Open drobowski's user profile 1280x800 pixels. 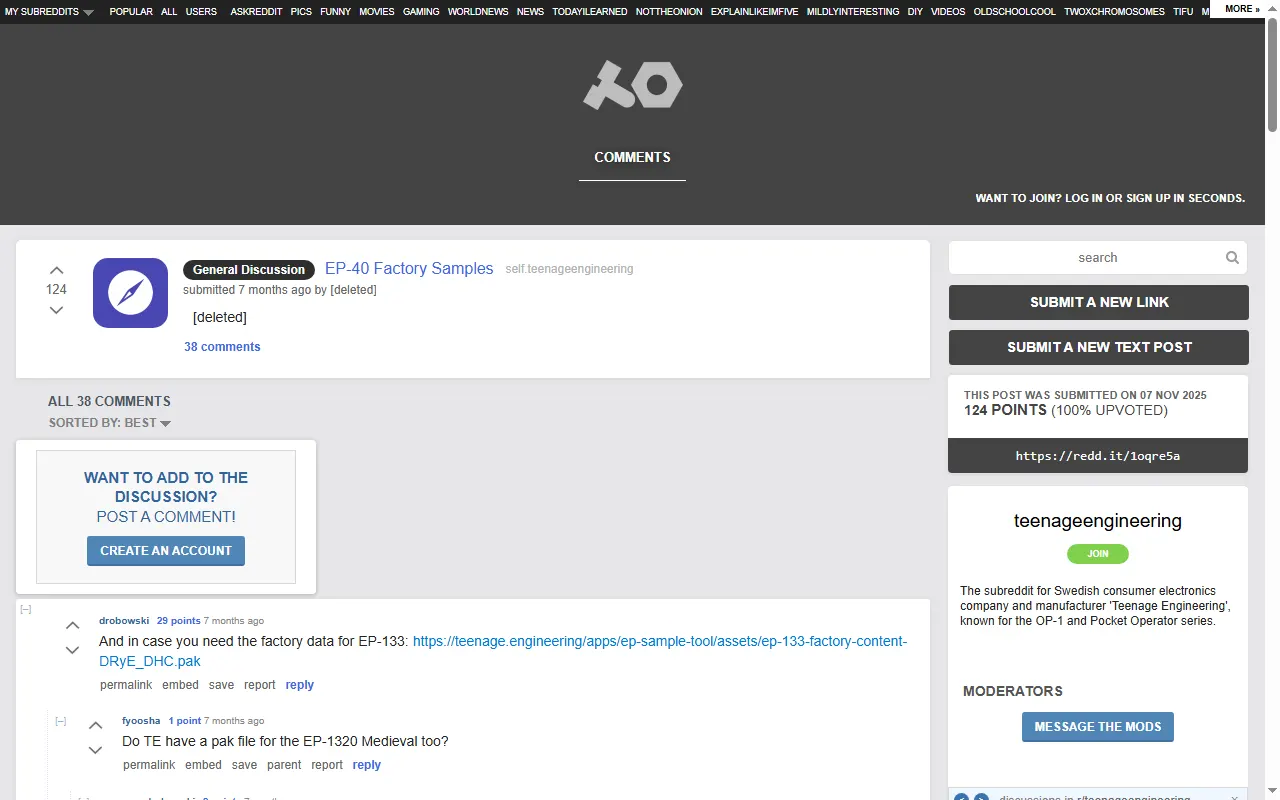124,621
